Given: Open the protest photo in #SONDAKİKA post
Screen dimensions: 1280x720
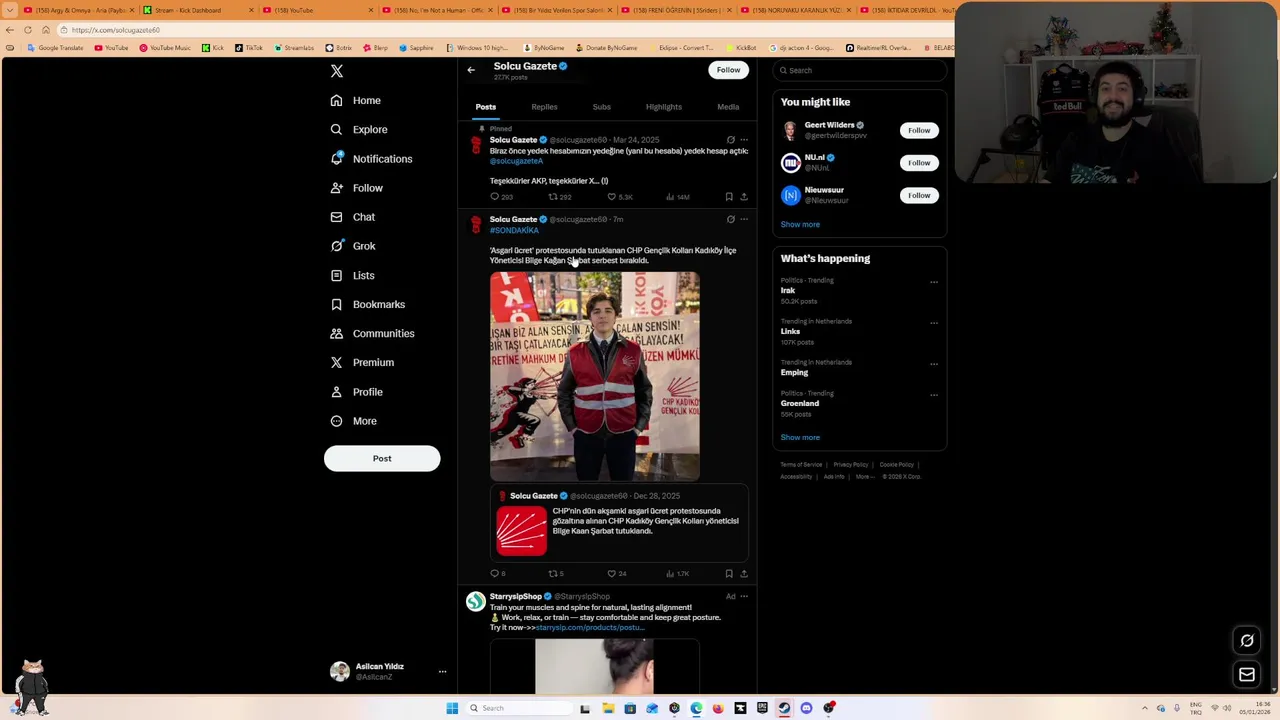Looking at the screenshot, I should click(x=595, y=376).
